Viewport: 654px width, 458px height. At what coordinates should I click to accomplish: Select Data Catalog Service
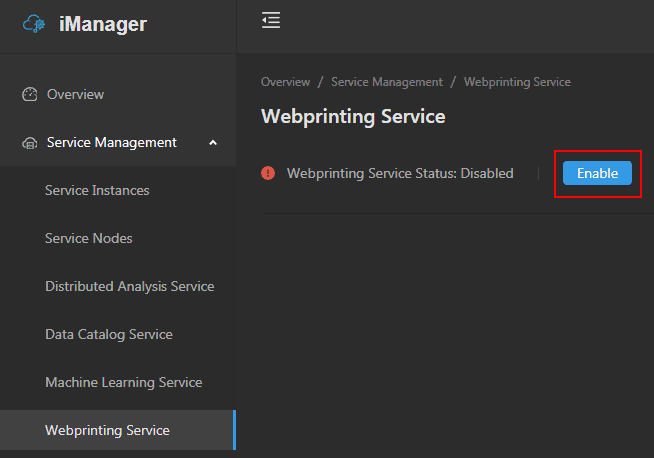pyautogui.click(x=109, y=334)
